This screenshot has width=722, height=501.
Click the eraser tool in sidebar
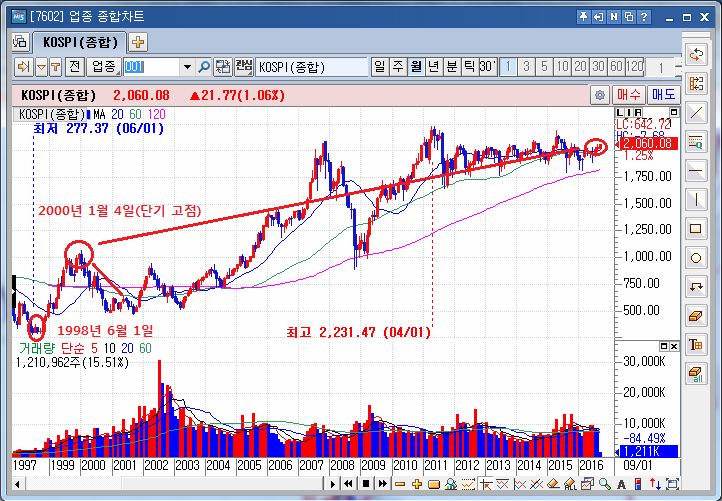pos(697,315)
